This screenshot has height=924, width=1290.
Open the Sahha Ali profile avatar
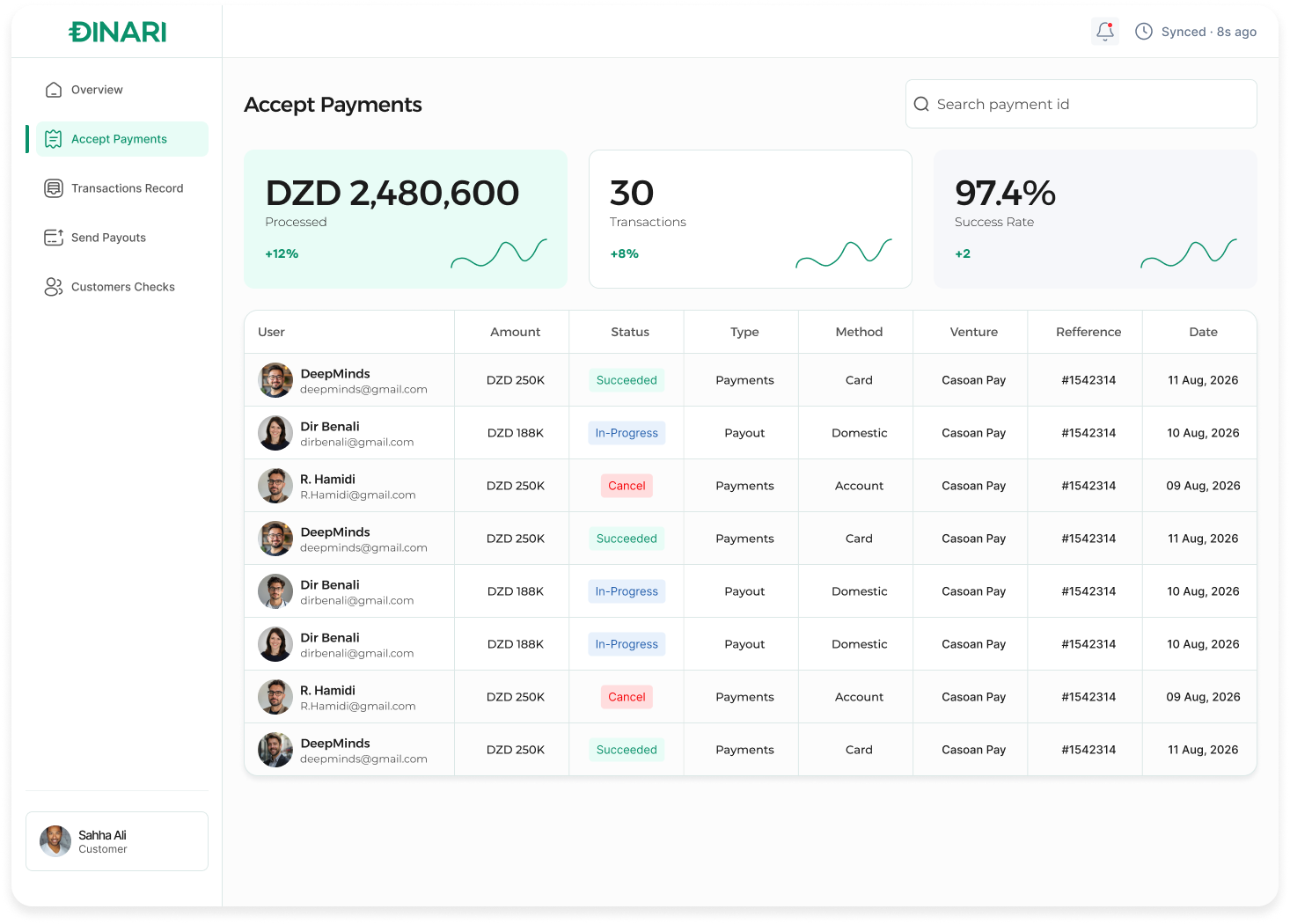[55, 841]
